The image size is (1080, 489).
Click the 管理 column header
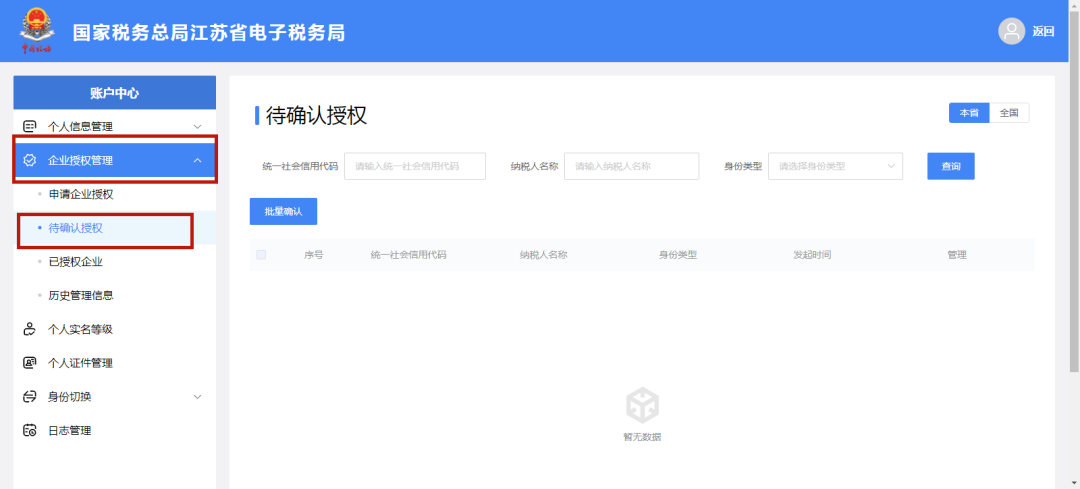coord(957,255)
